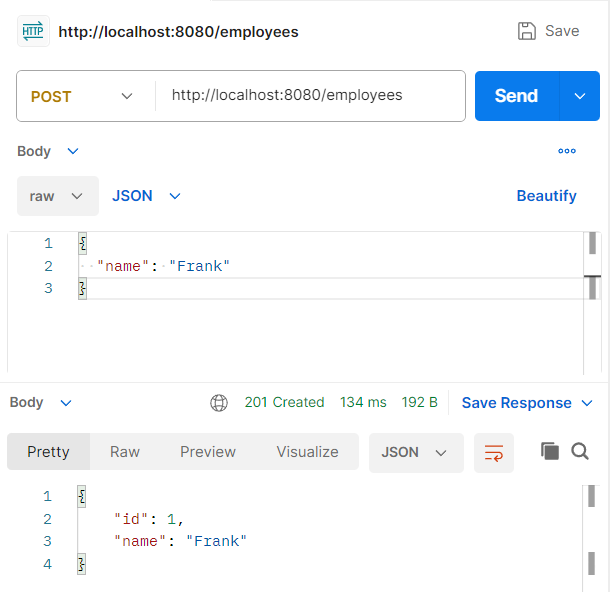
Task: Toggle the line wrap icon in response toolbar
Action: pos(494,453)
